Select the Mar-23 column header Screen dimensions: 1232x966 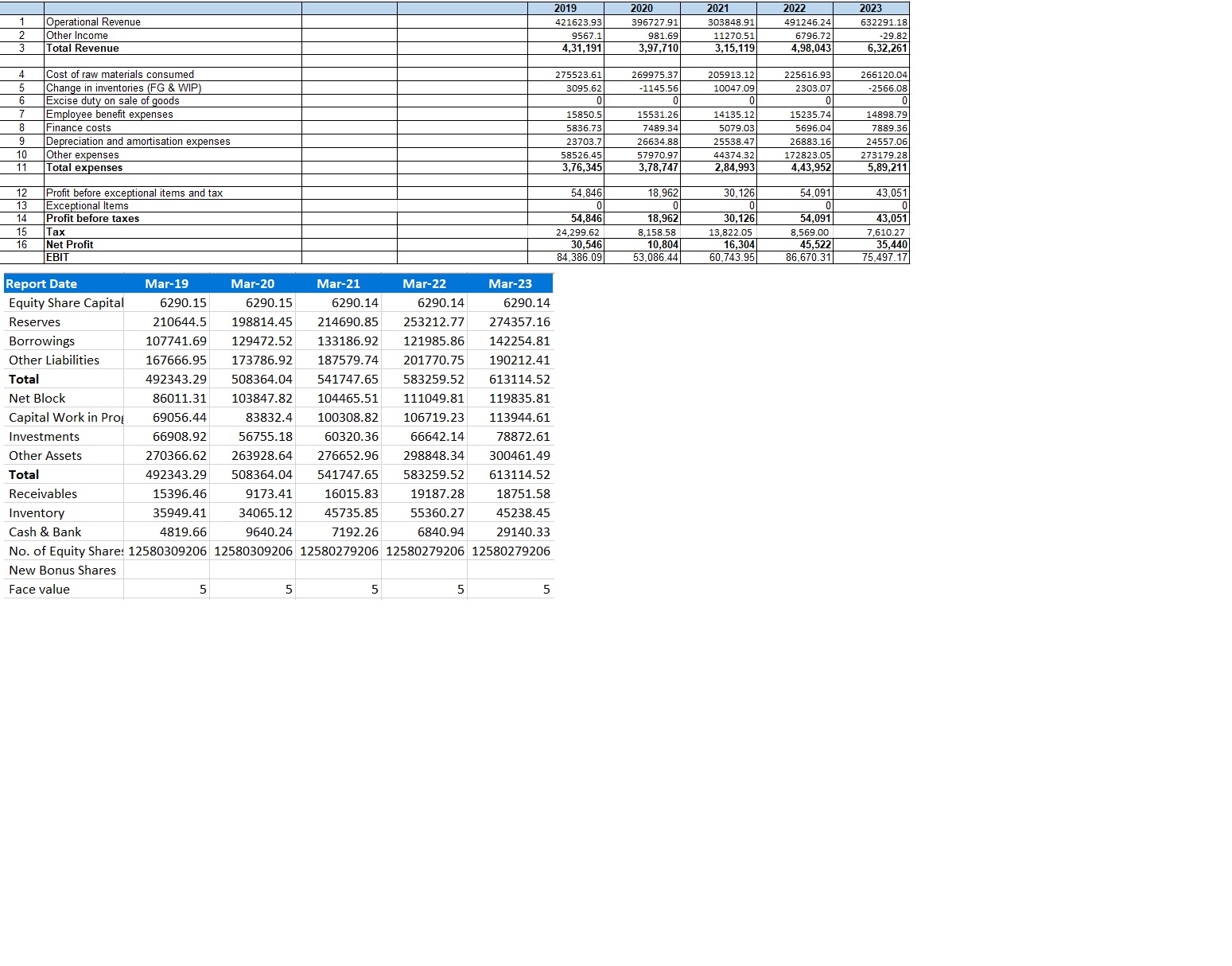[511, 283]
